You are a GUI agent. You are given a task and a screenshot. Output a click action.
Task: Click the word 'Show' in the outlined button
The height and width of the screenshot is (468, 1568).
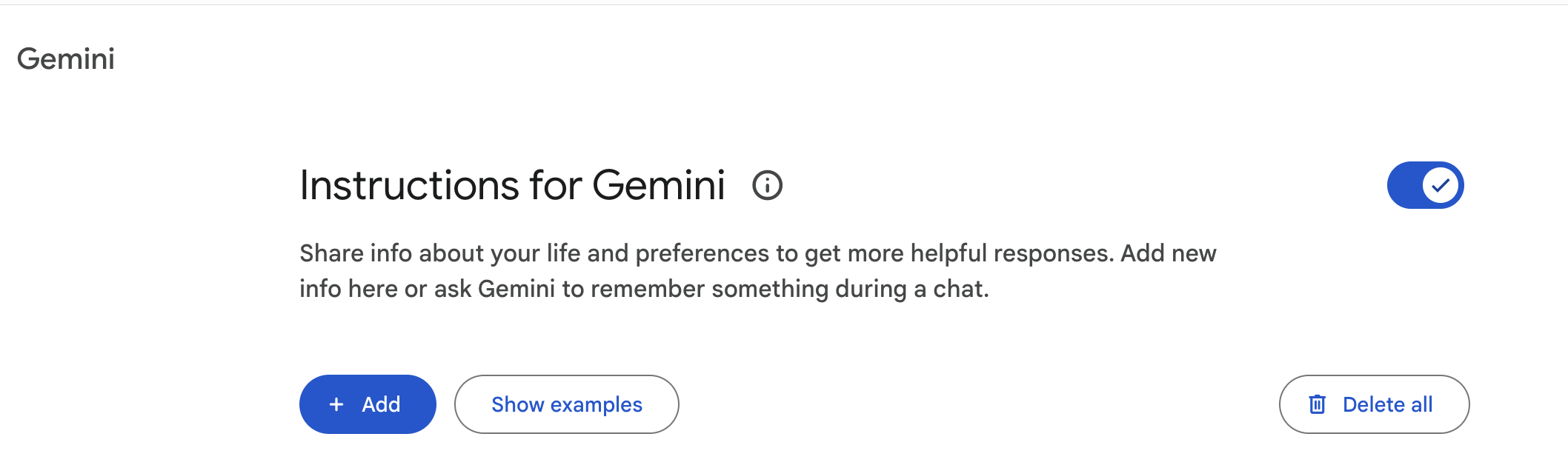click(x=517, y=404)
